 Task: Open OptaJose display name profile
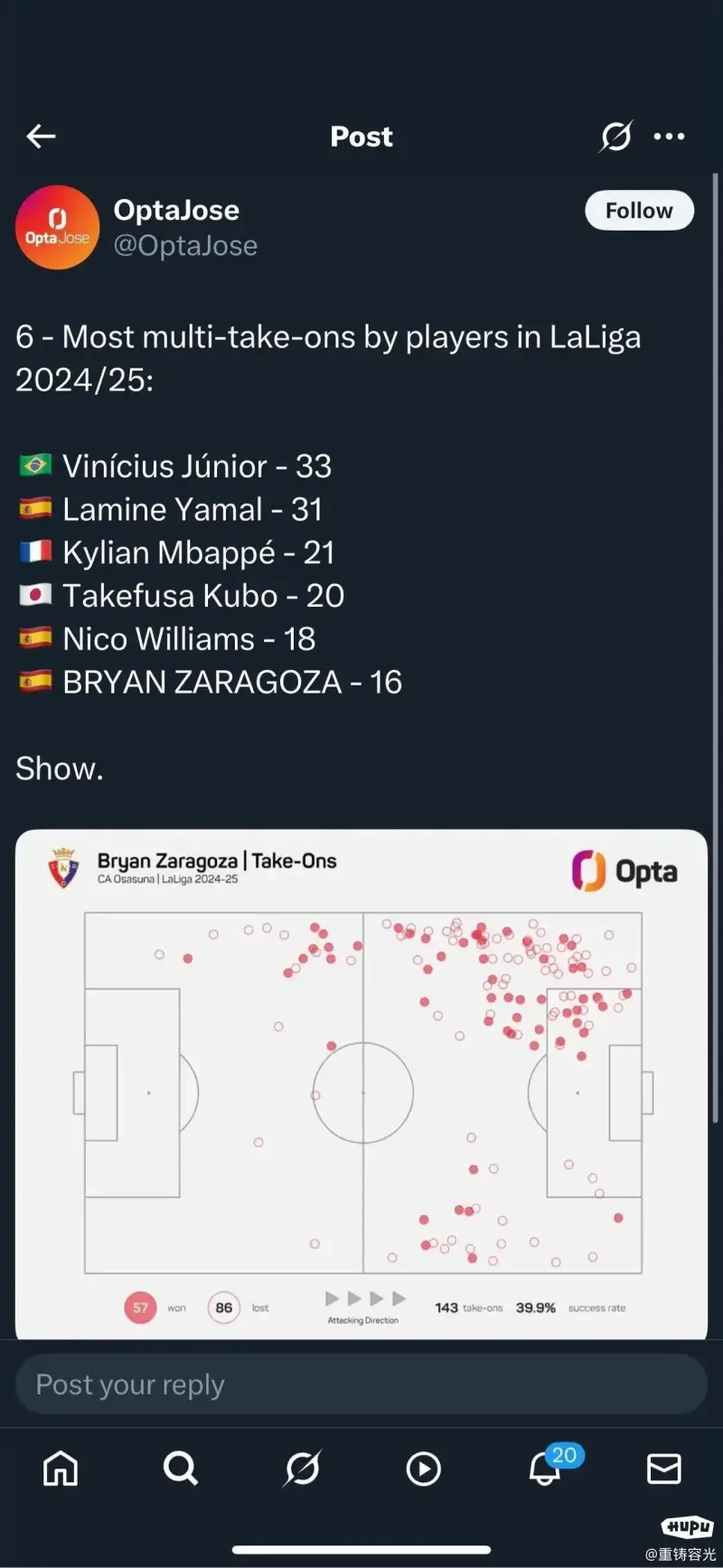tap(176, 210)
